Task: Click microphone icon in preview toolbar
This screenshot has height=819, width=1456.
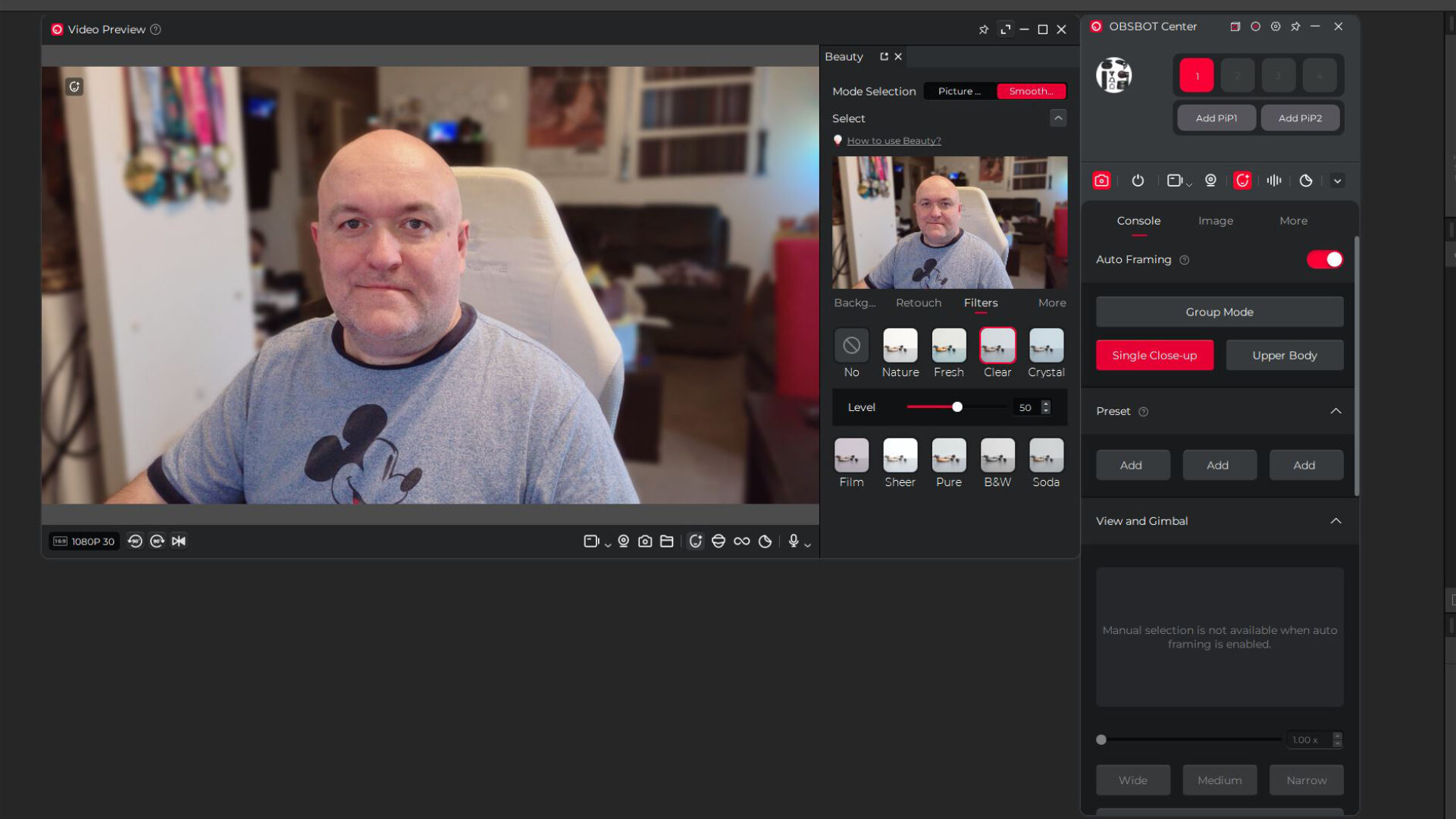Action: pyautogui.click(x=794, y=541)
